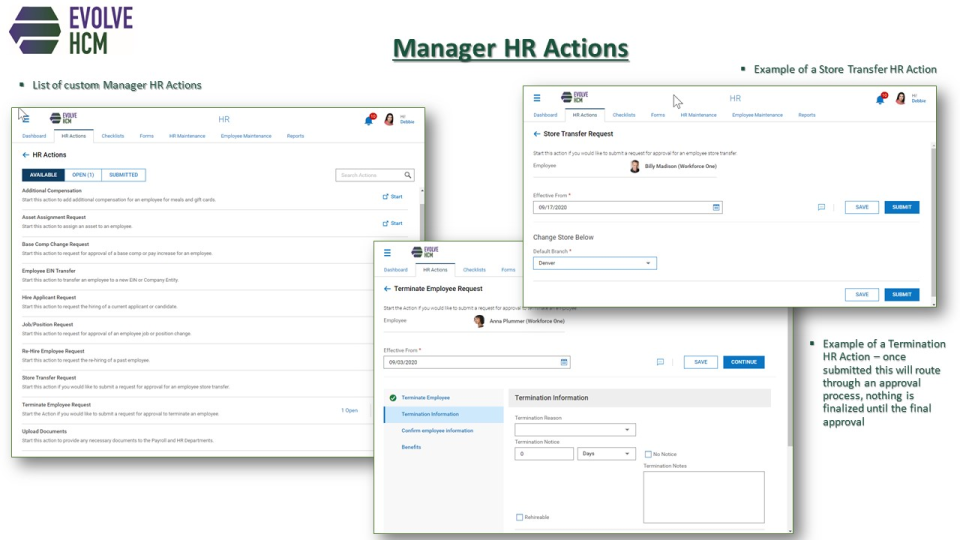Click SAVE below Default Branch in Store Transfer
The width and height of the screenshot is (960, 540).
[x=861, y=294]
